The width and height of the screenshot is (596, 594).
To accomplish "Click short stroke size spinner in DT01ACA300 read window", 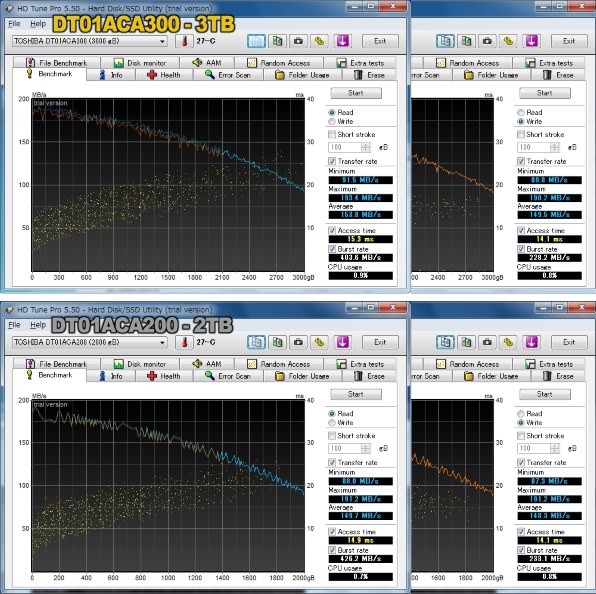I will 366,147.
